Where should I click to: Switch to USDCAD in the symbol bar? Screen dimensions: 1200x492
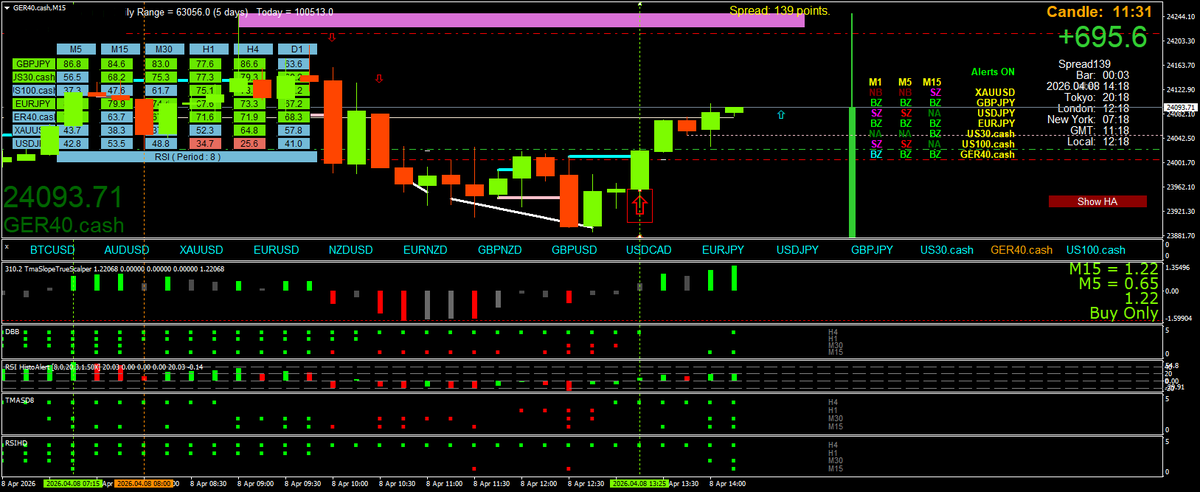[650, 250]
